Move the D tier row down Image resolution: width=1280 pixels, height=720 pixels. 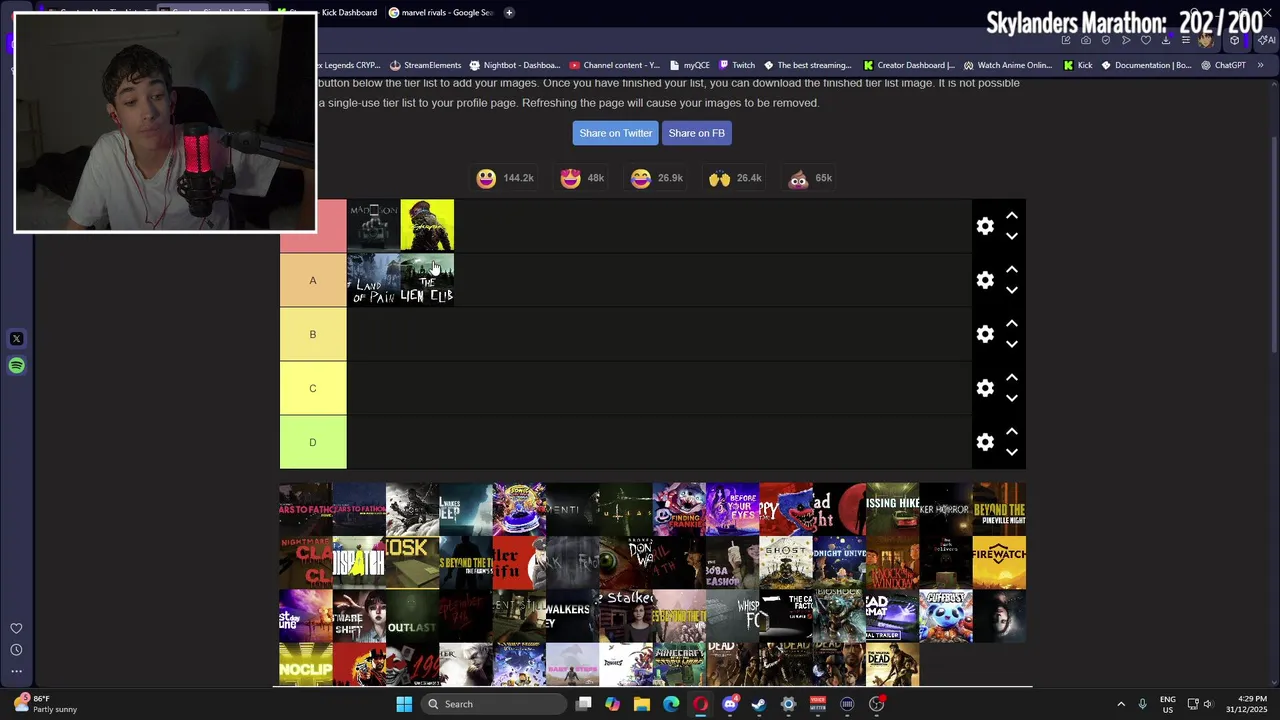1012,453
